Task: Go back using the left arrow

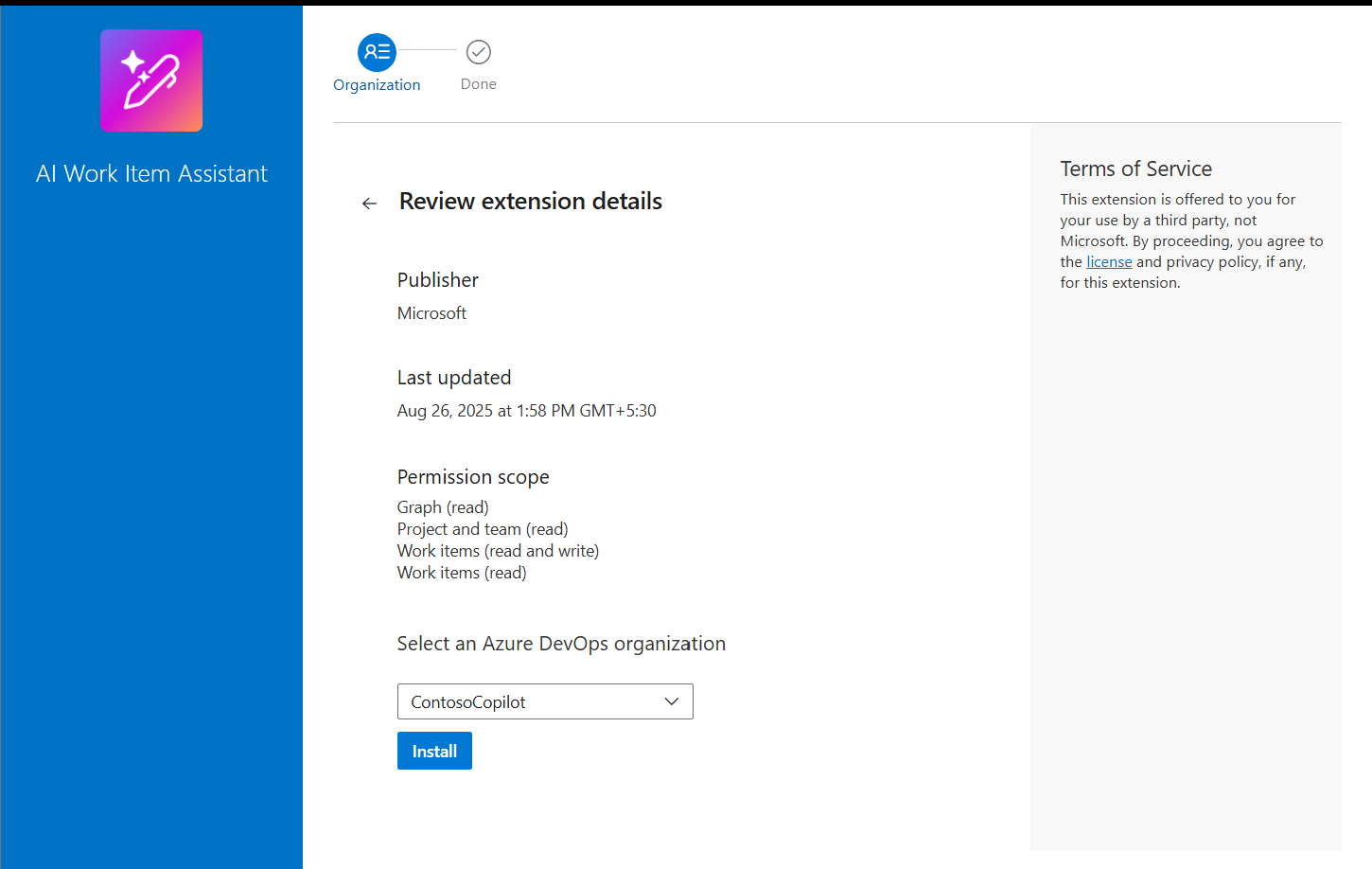Action: click(x=369, y=204)
